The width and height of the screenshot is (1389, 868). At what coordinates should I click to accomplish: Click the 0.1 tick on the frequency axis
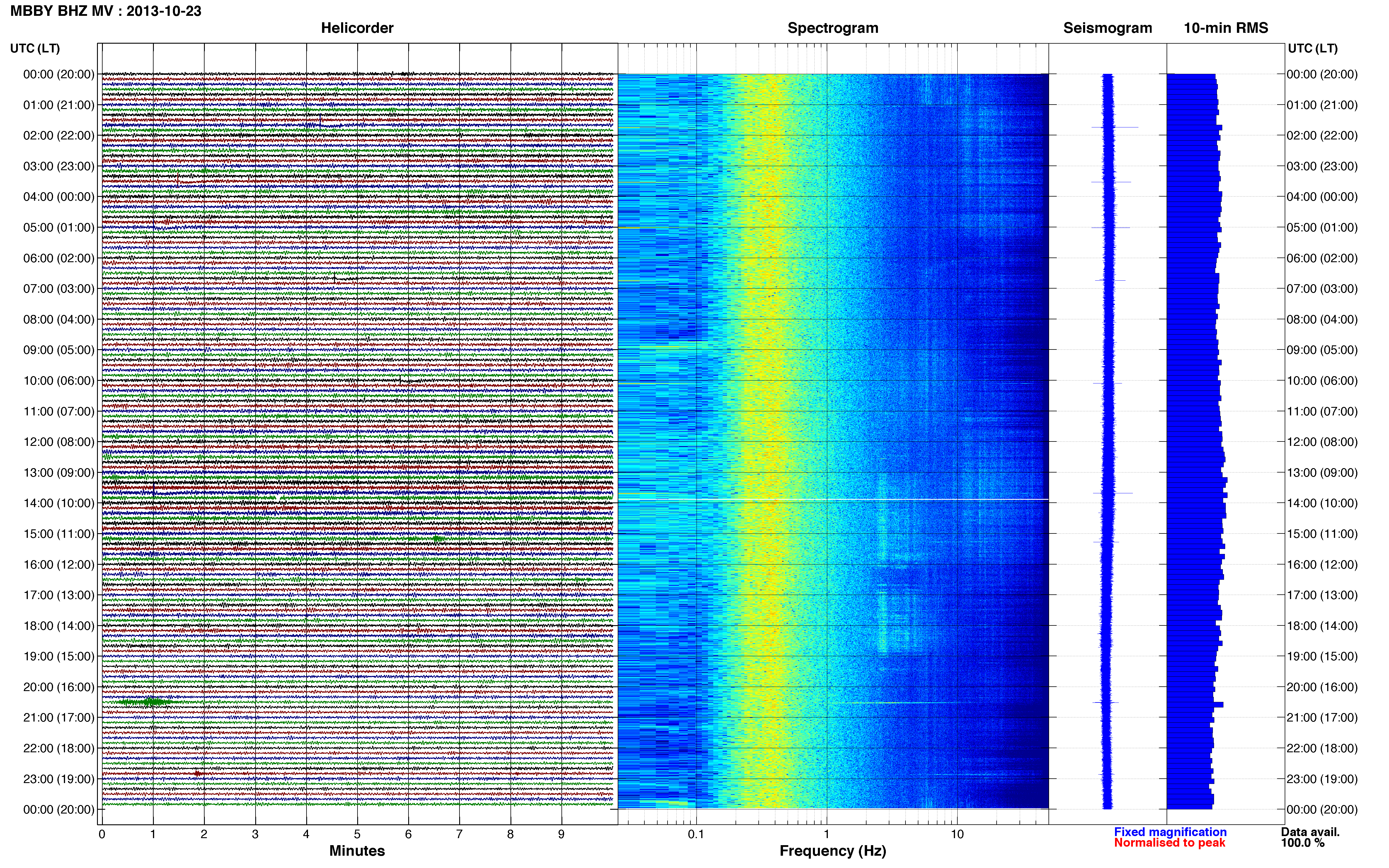696,834
